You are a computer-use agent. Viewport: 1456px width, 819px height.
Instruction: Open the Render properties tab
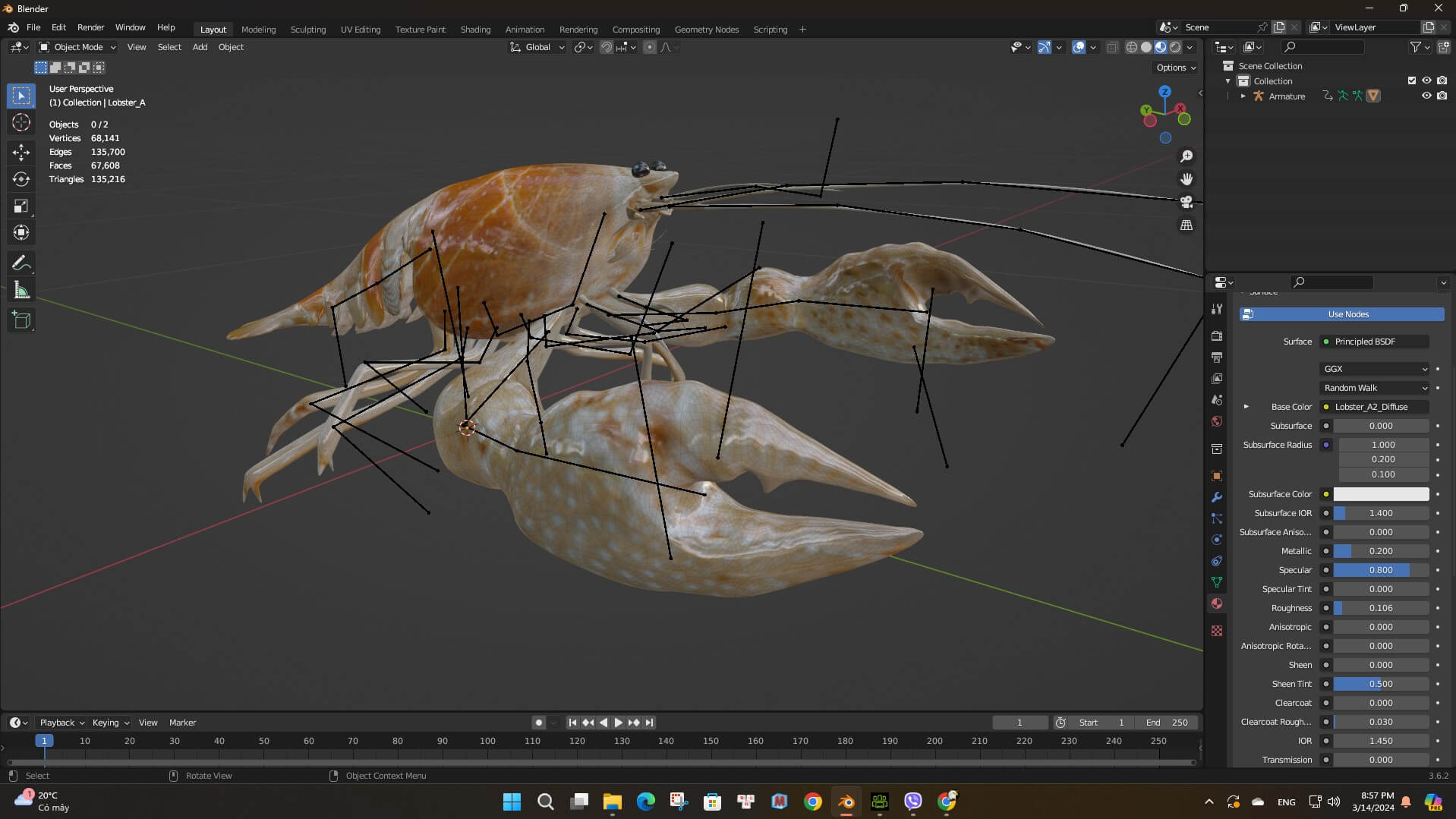point(1217,336)
